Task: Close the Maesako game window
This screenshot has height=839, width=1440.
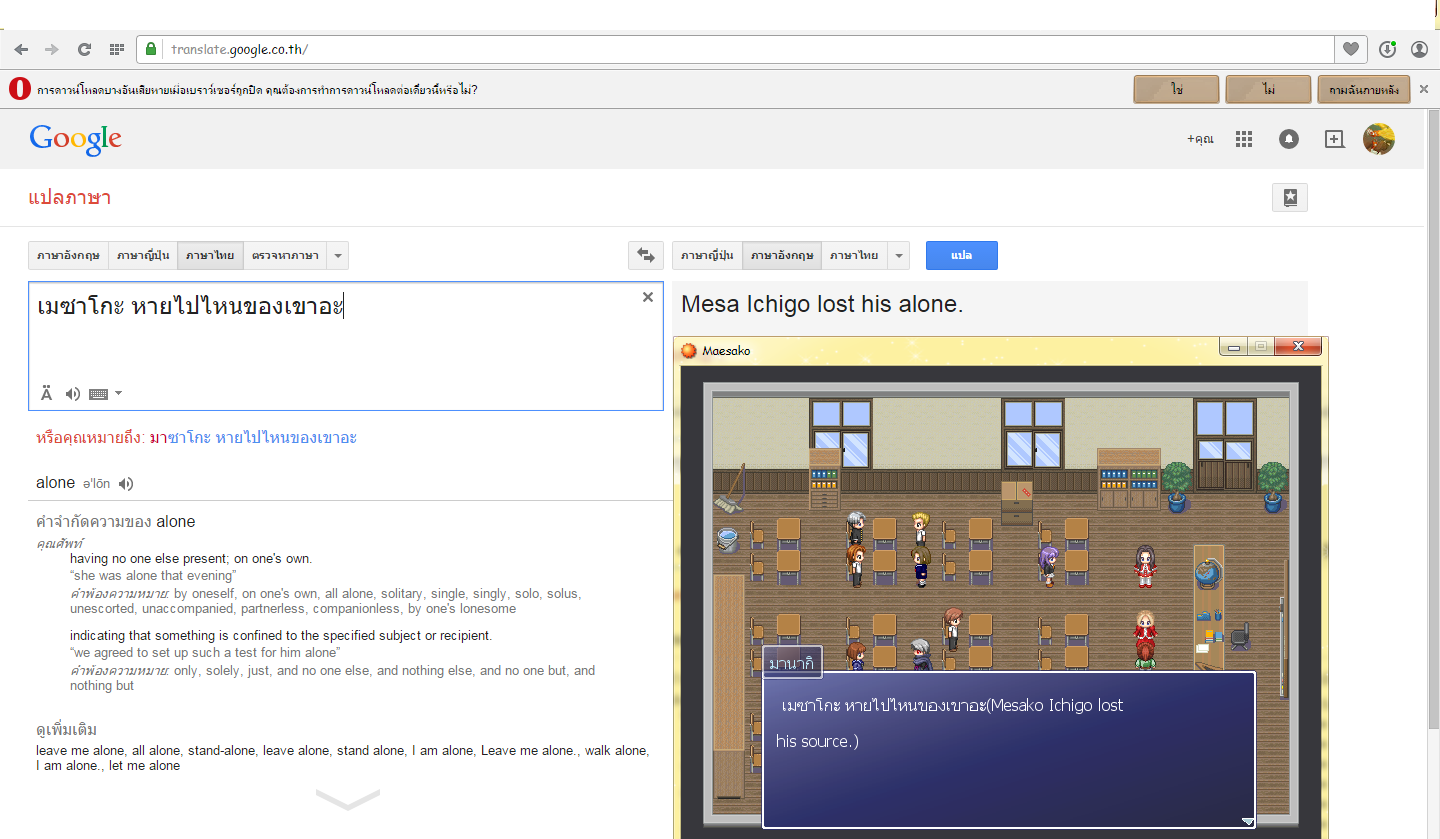Action: tap(1298, 347)
